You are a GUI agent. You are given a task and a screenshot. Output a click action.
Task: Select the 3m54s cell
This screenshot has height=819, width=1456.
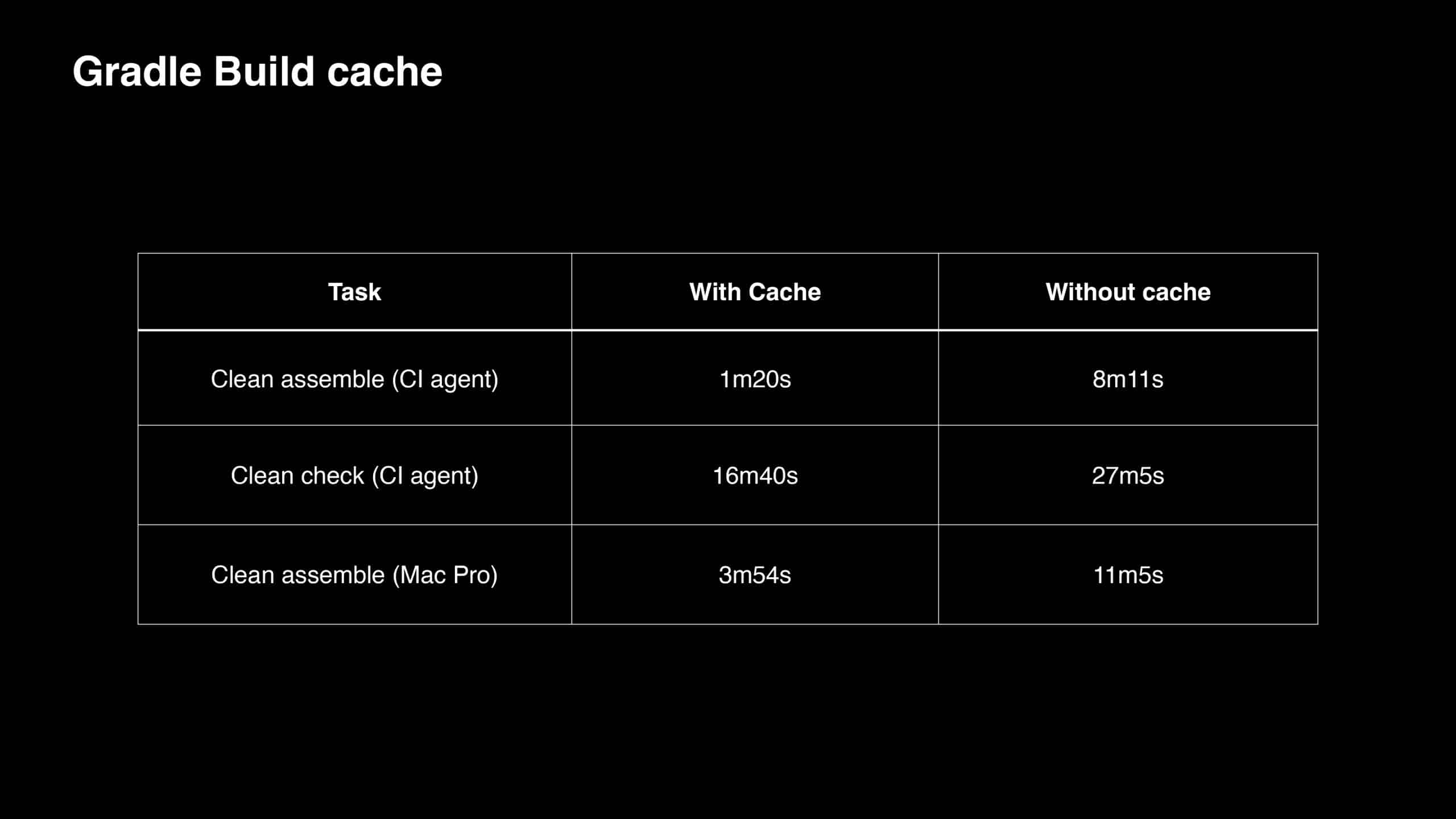755,575
